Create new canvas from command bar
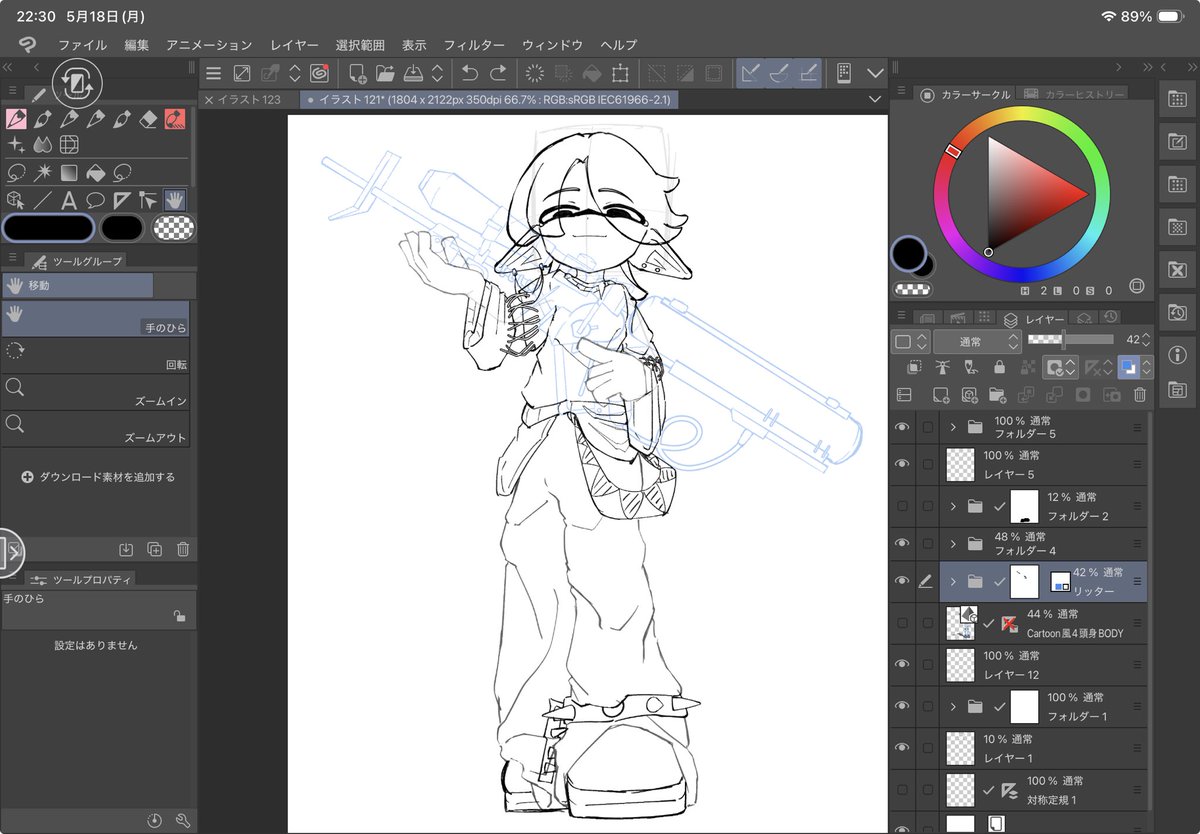1200x834 pixels. (358, 73)
